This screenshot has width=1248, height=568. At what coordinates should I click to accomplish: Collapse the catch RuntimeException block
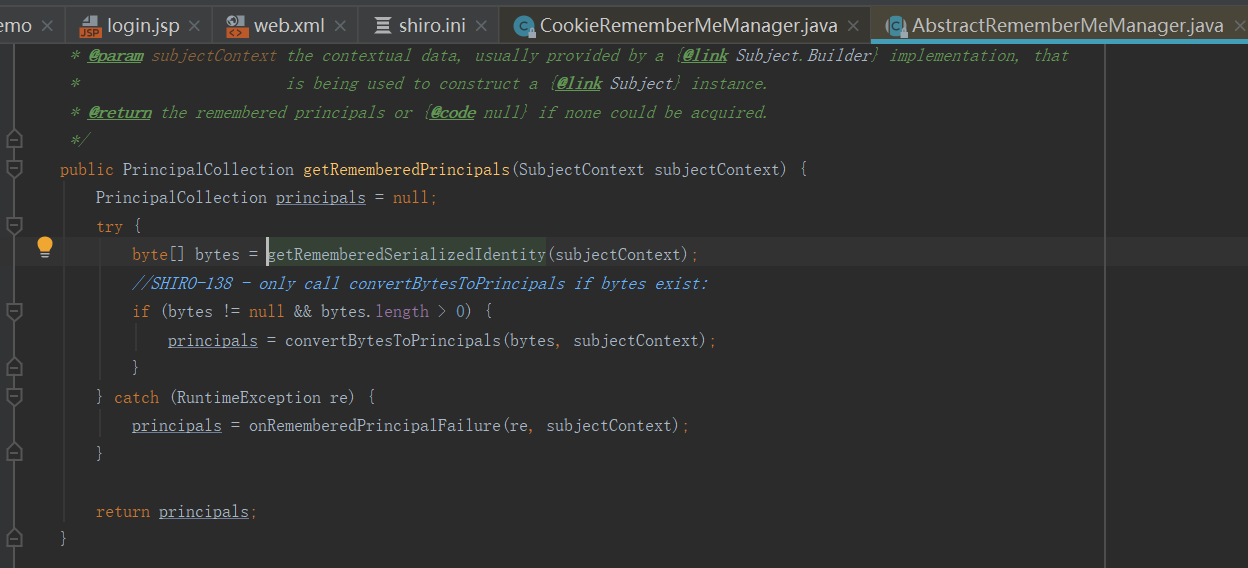point(14,397)
